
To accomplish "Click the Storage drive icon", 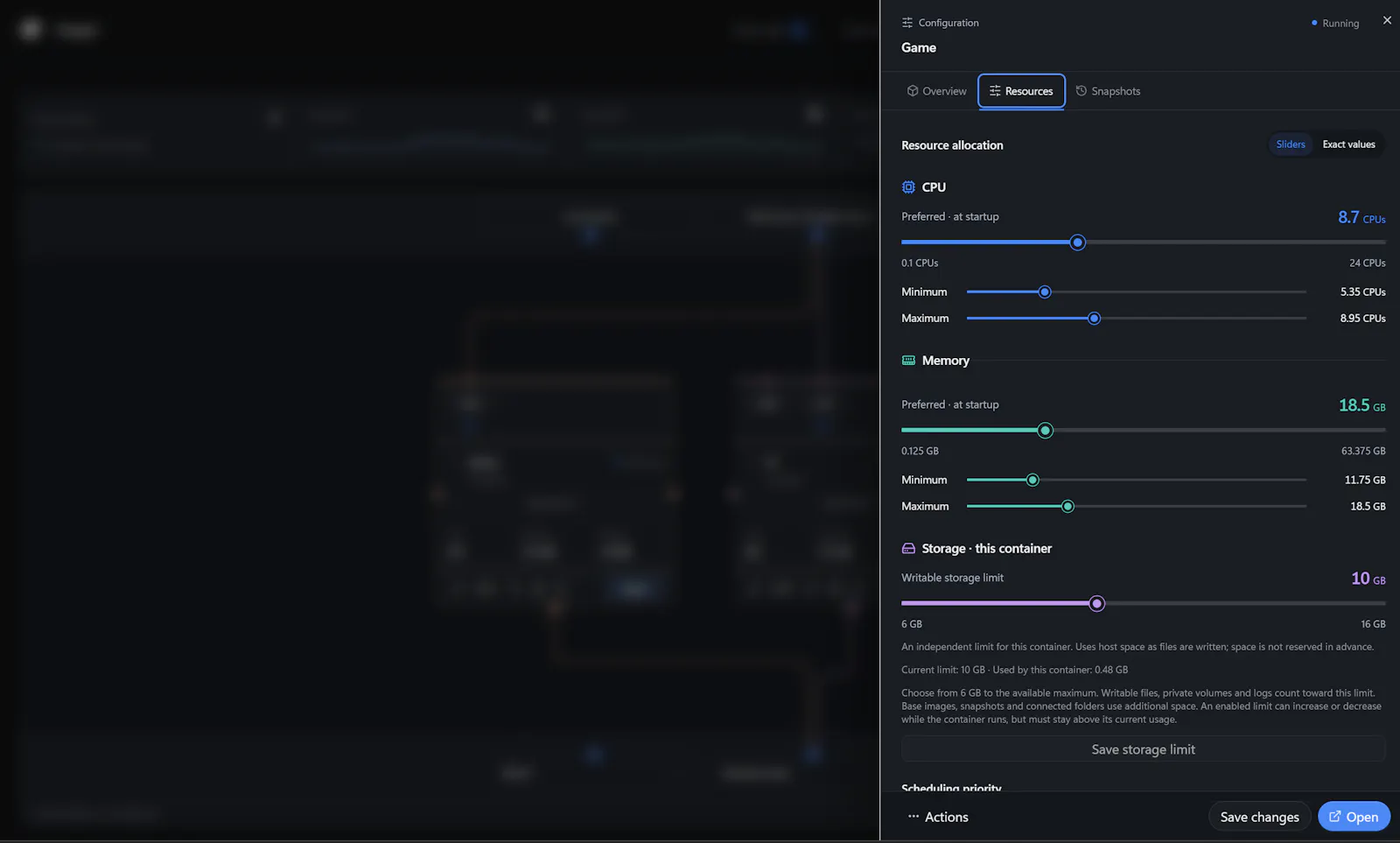I will click(908, 549).
